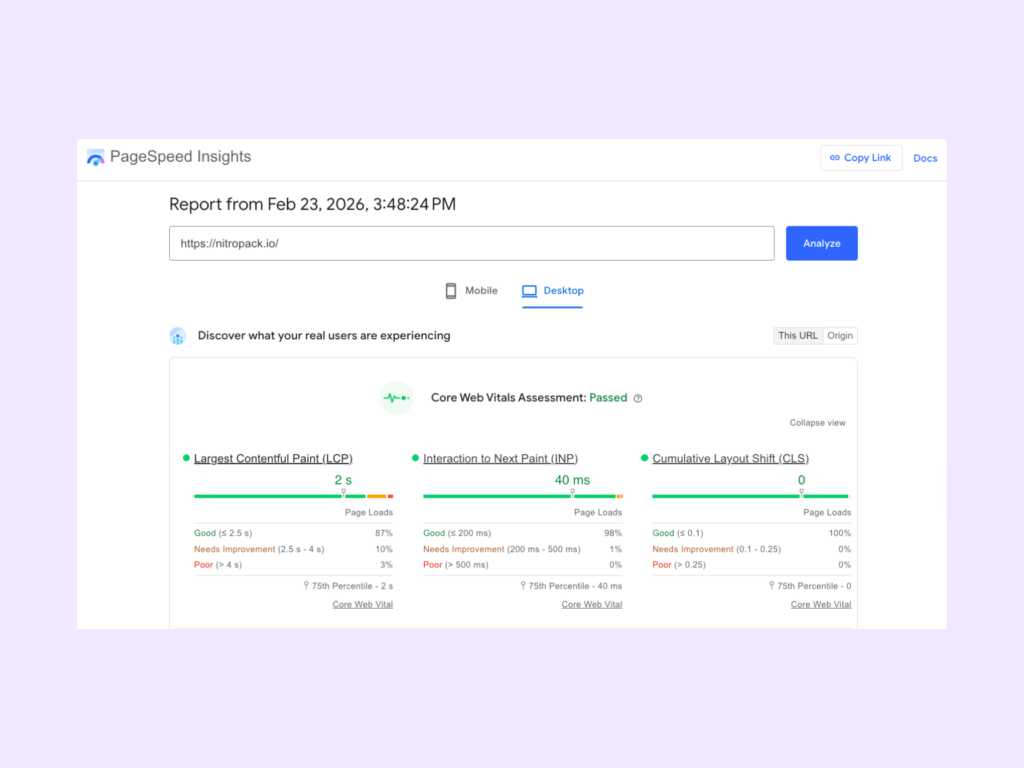Screen dimensions: 1024x768
Task: Switch to the Mobile tab
Action: (x=472, y=291)
